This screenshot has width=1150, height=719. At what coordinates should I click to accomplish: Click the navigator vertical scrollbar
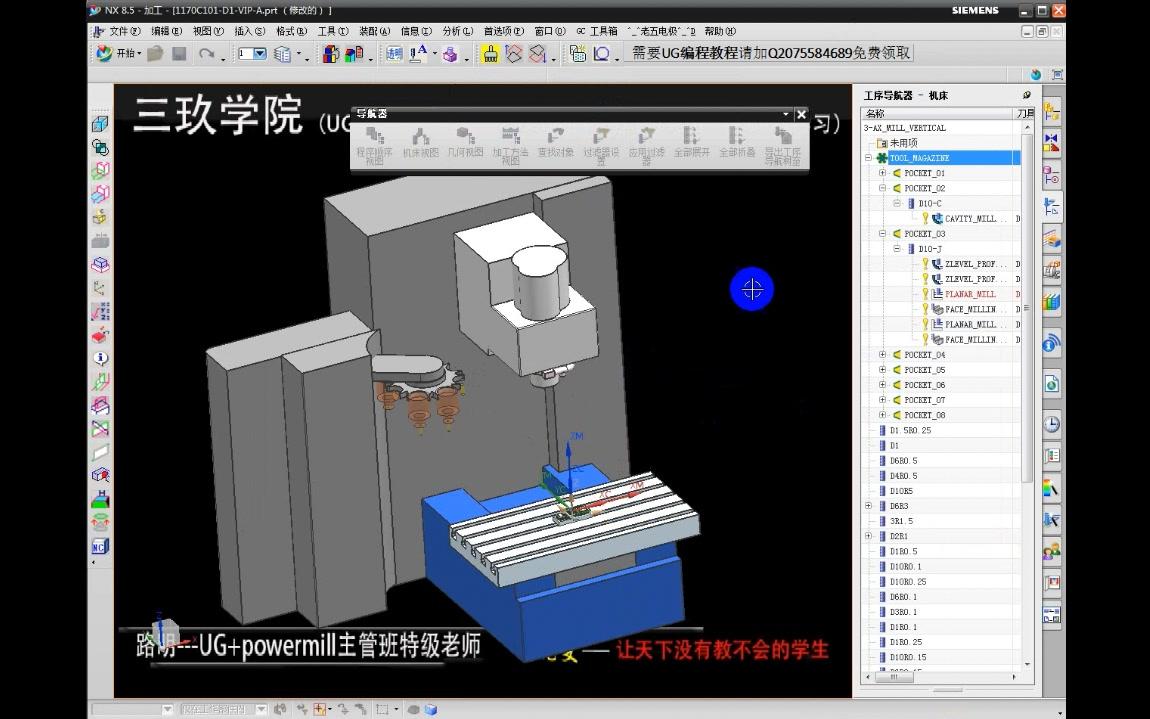point(1027,308)
